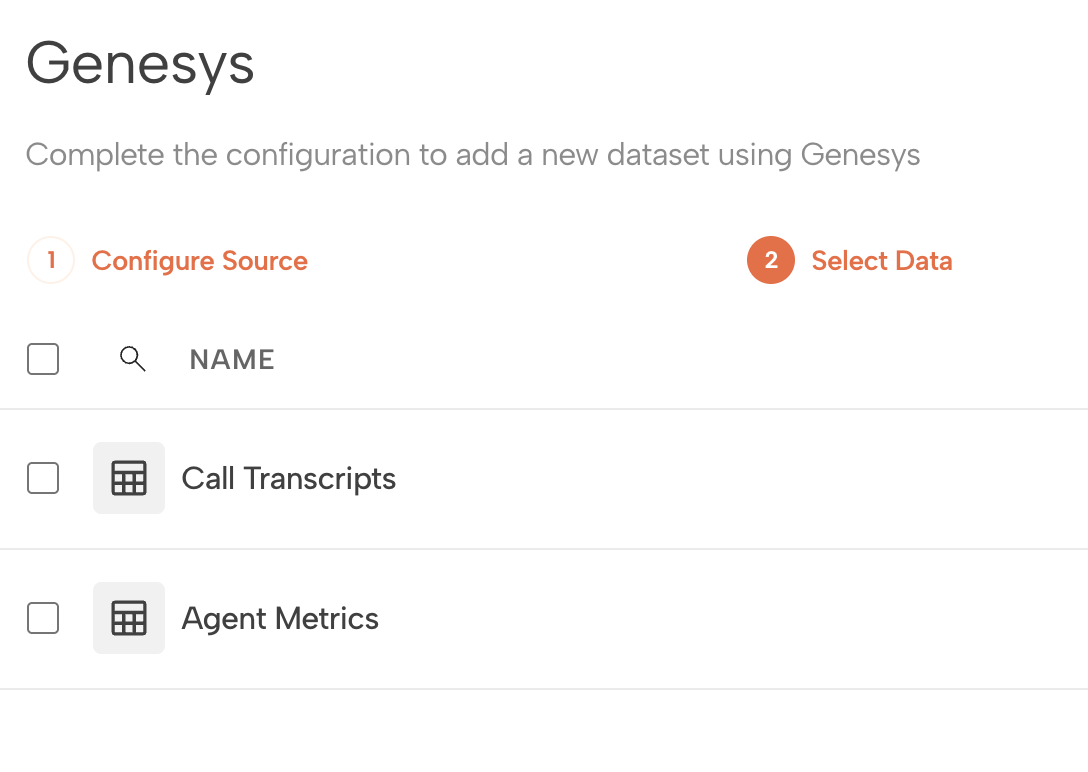Click blank space between the two step labels
The height and width of the screenshot is (772, 1088).
(527, 261)
